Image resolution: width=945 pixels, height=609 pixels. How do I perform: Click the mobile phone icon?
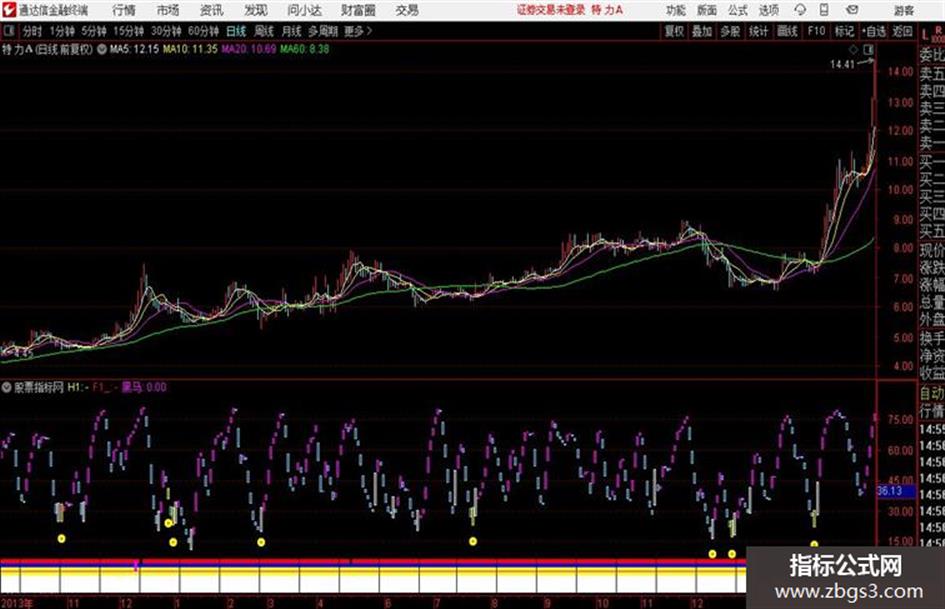(x=824, y=10)
